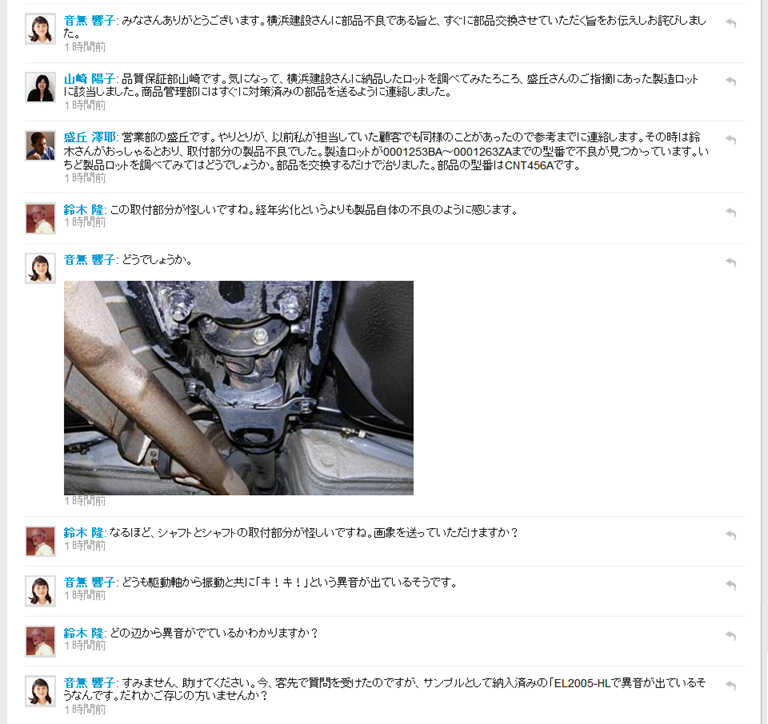The image size is (768, 724).
Task: Reply to 鈴木 隆's request for an image
Action: click(731, 535)
